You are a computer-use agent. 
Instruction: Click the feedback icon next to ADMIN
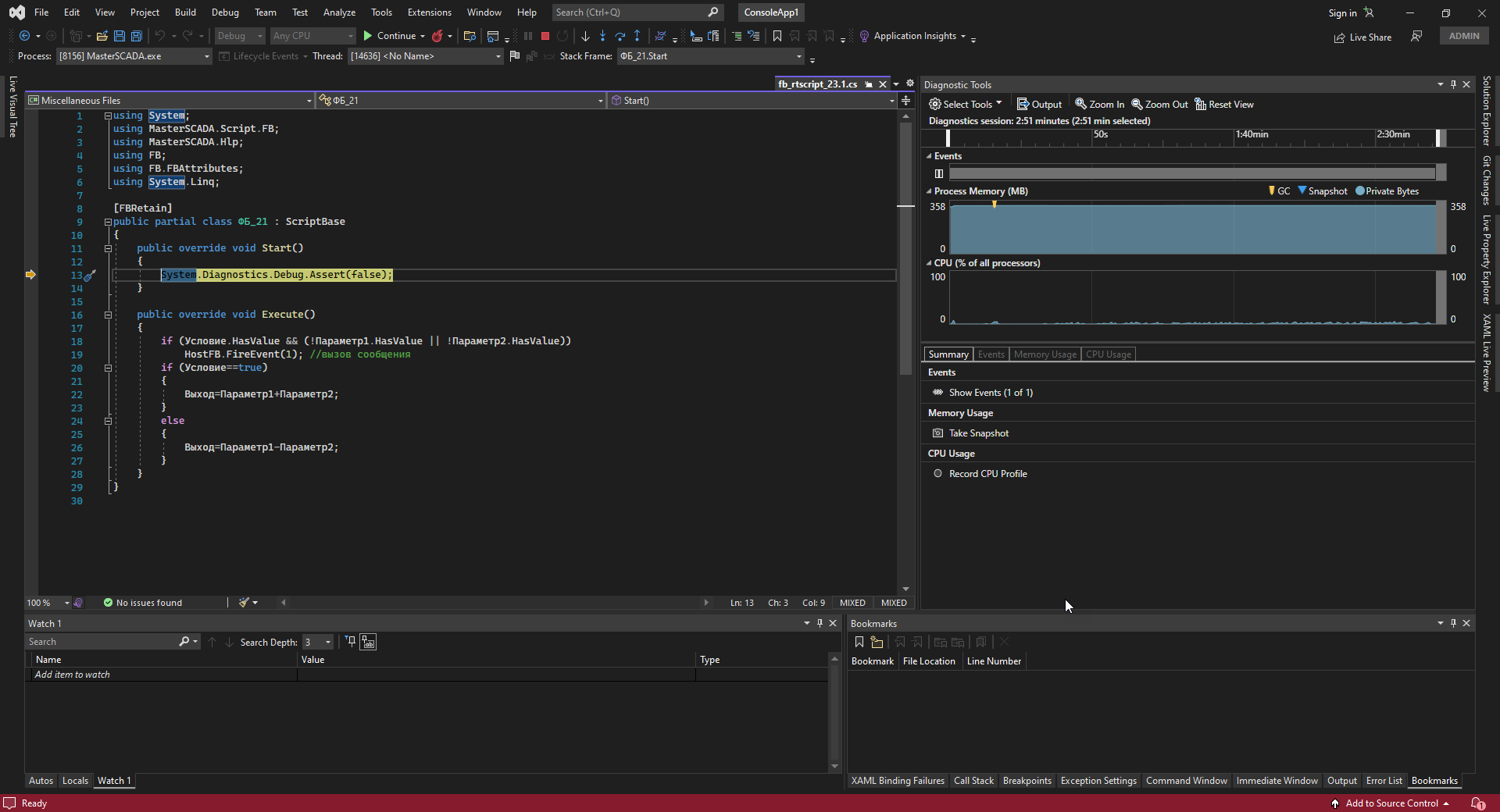pos(1416,36)
